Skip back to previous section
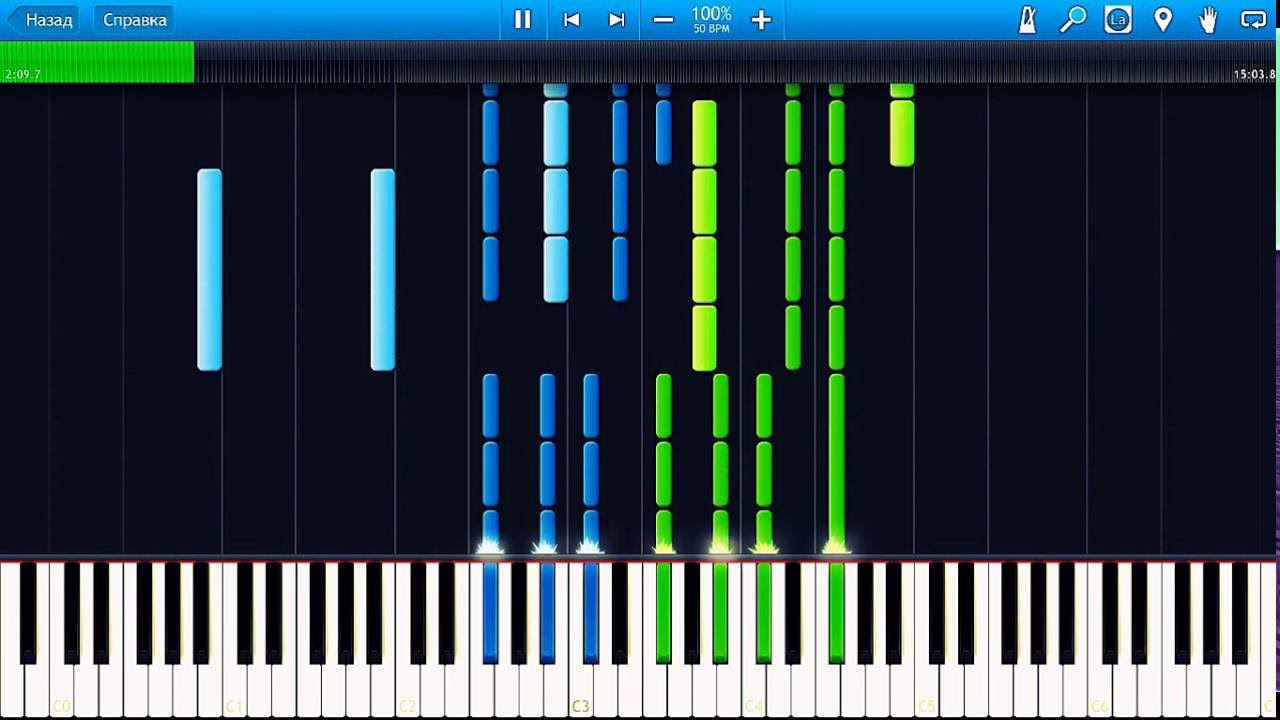This screenshot has height=720, width=1280. tap(571, 19)
